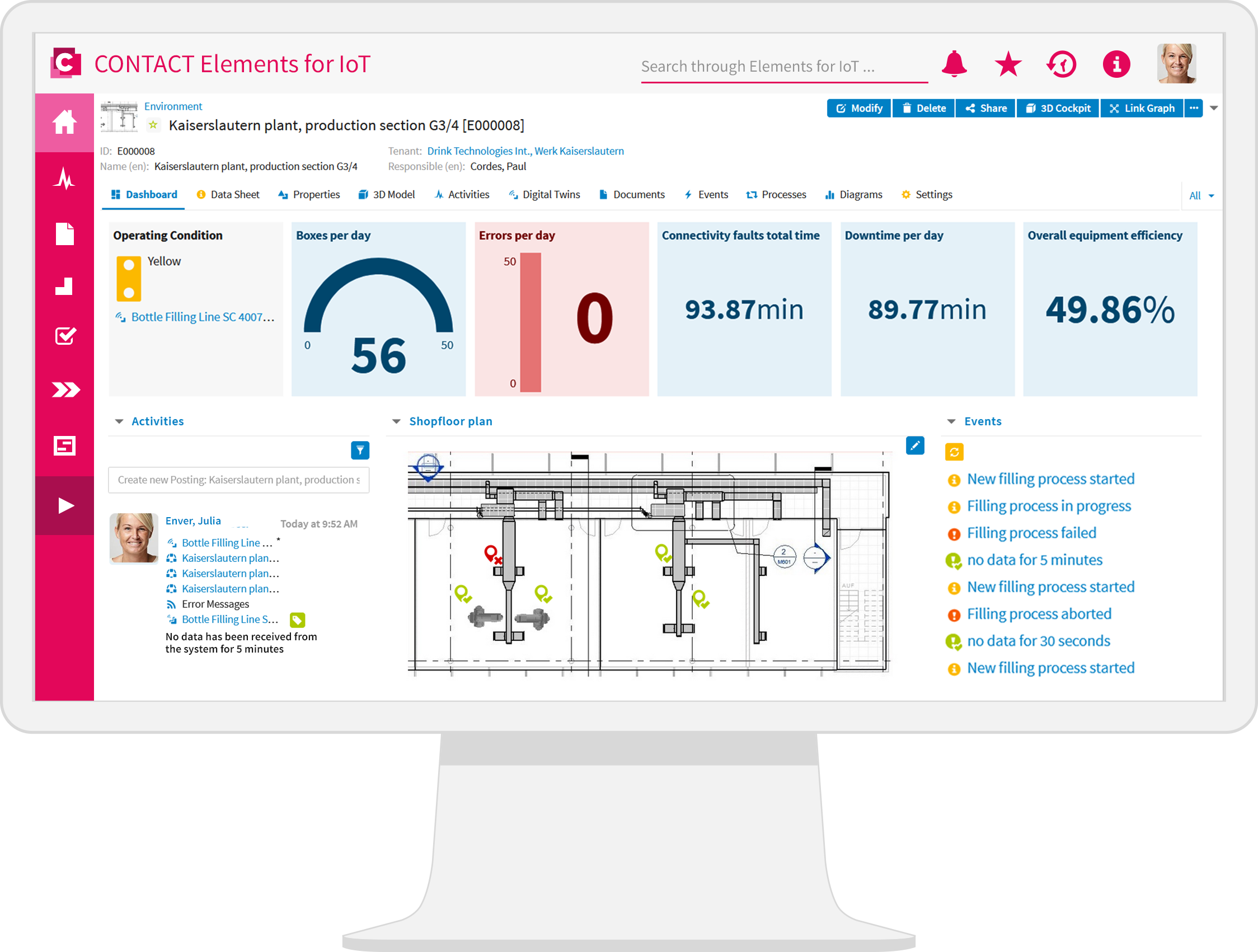Switch to the Settings tab
Image resolution: width=1258 pixels, height=952 pixels.
(x=927, y=195)
